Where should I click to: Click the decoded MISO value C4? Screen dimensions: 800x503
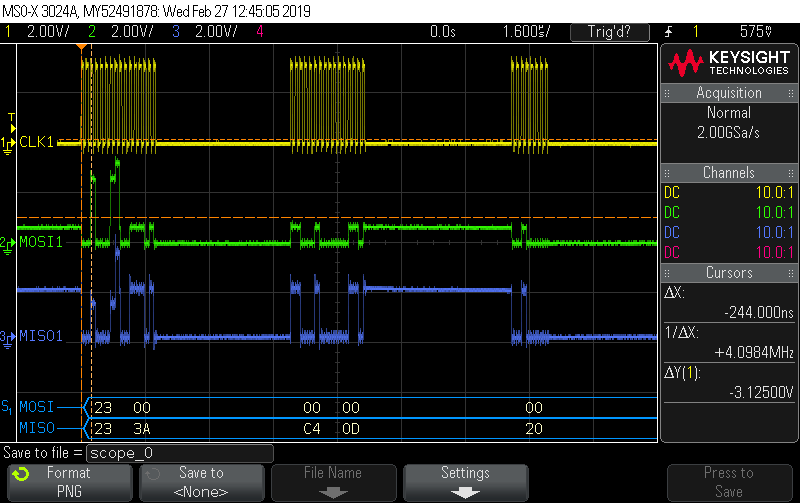tap(312, 429)
